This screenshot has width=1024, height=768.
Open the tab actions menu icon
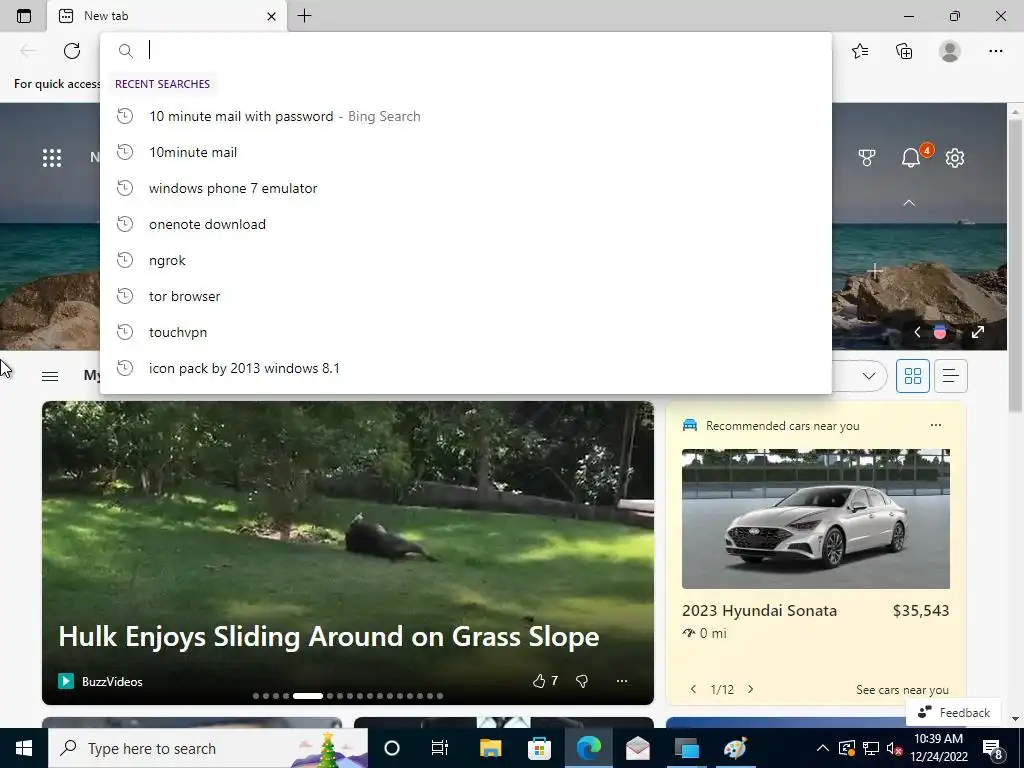click(x=24, y=16)
